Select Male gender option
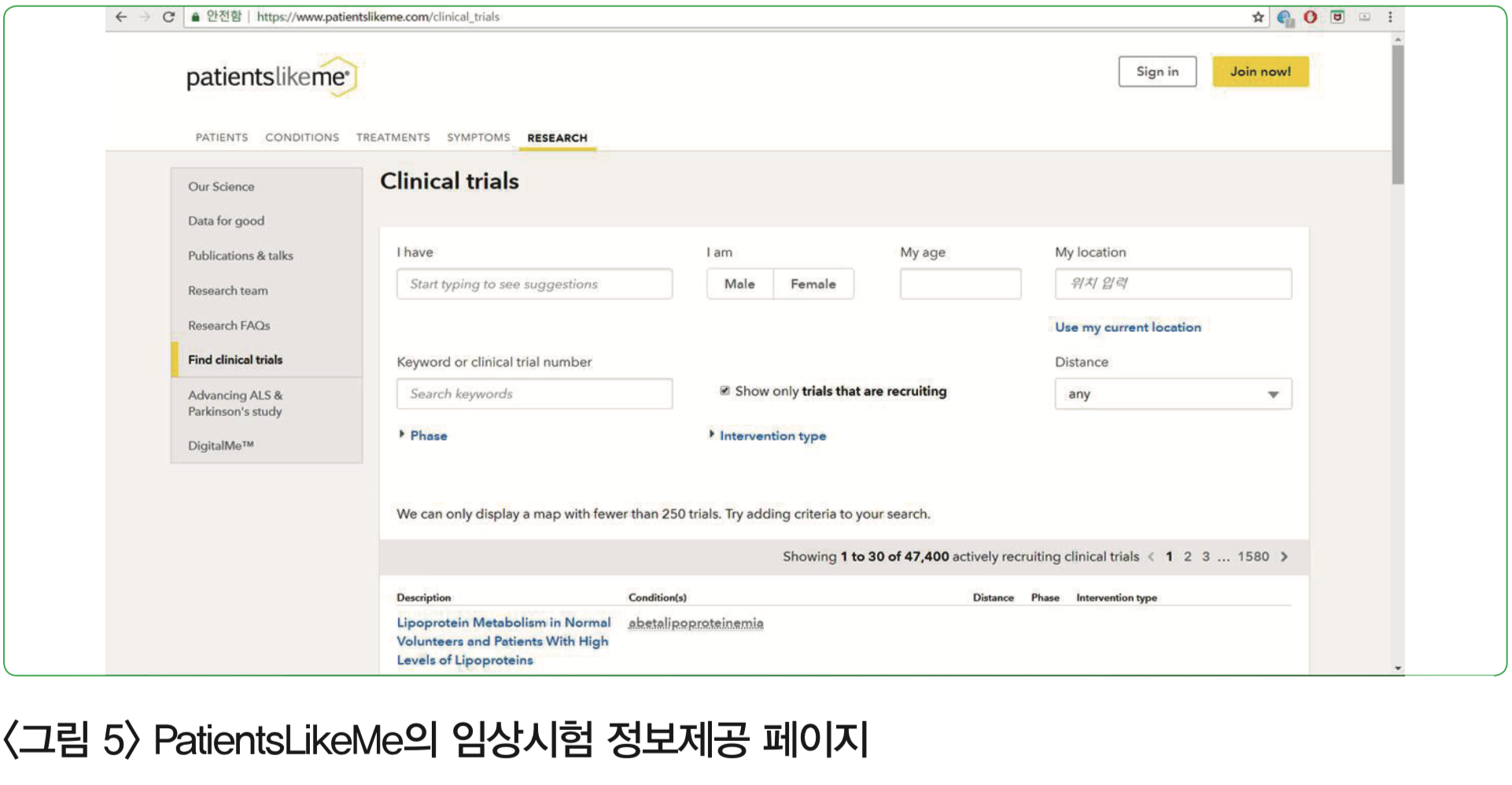The height and width of the screenshot is (785, 1512). [739, 284]
